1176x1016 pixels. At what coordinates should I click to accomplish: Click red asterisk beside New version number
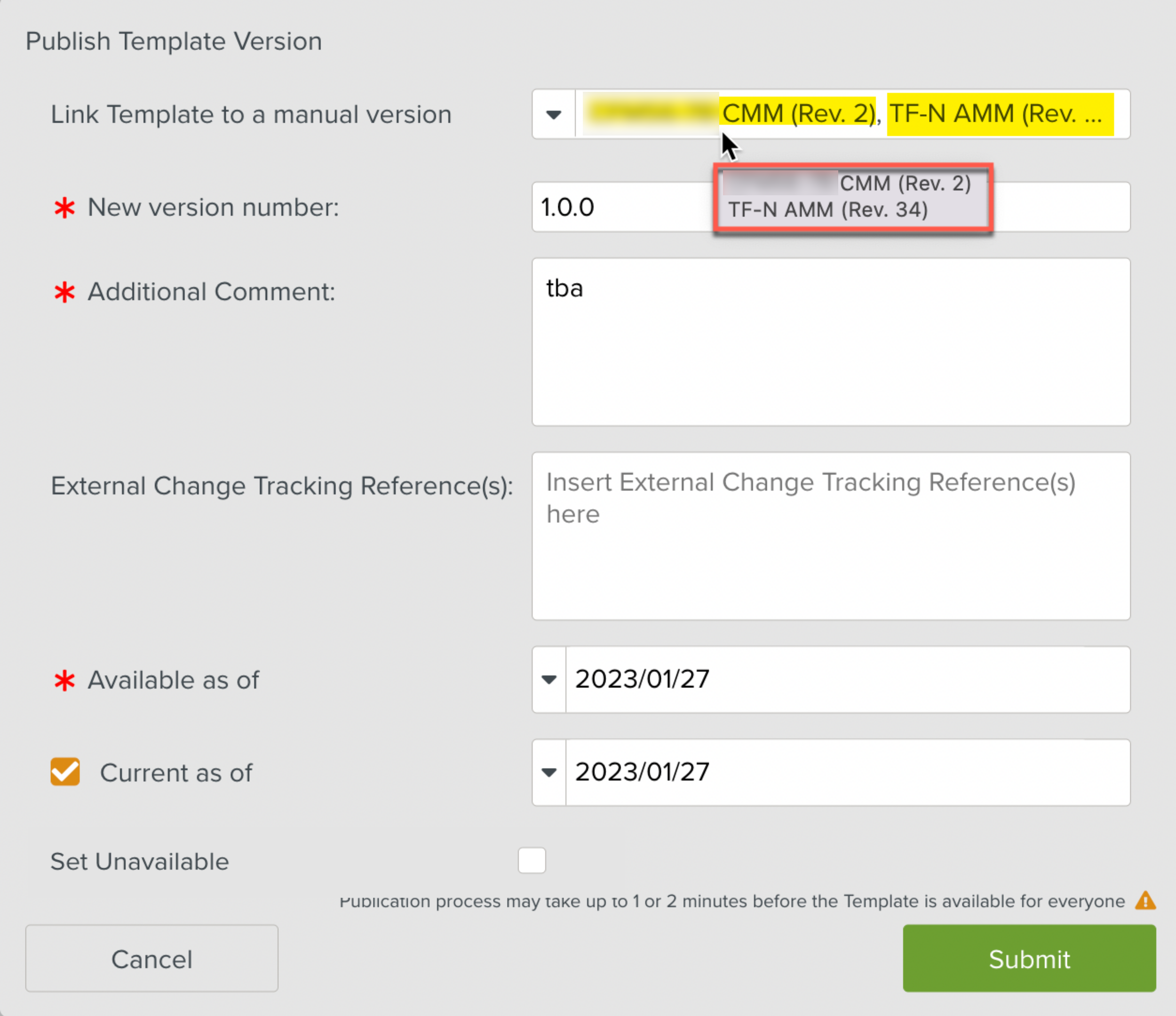(x=64, y=208)
